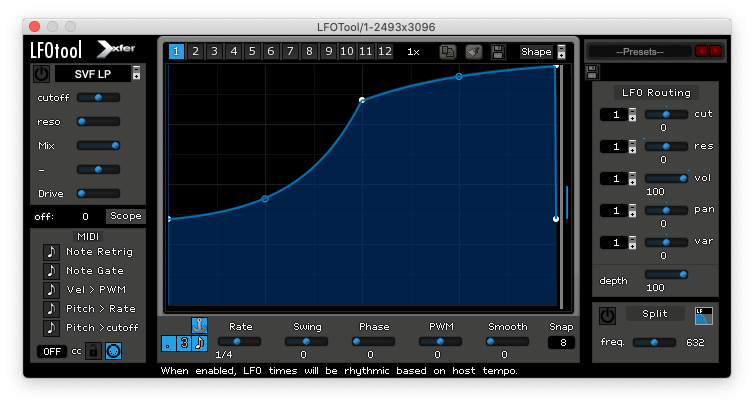Select LFO graph tab 2
754x405 pixels.
coord(195,51)
